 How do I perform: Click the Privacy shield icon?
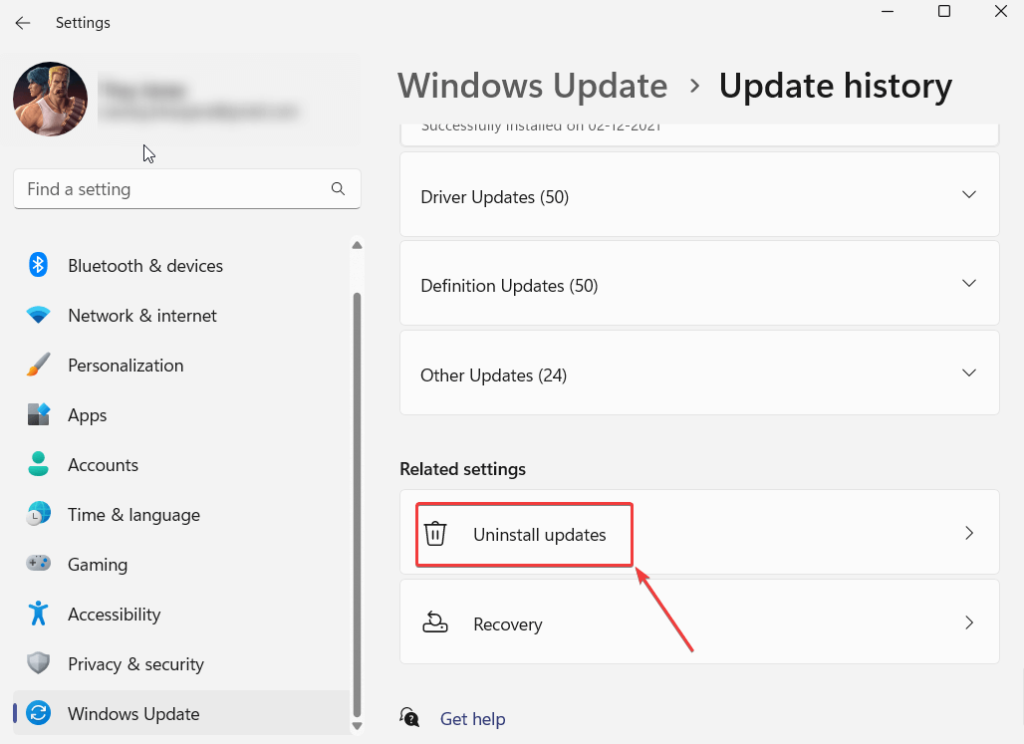click(38, 663)
